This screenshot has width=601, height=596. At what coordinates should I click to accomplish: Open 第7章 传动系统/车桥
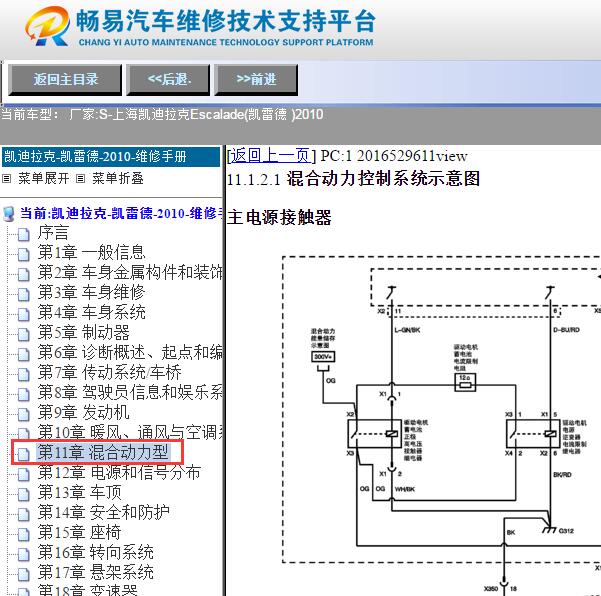tap(110, 372)
